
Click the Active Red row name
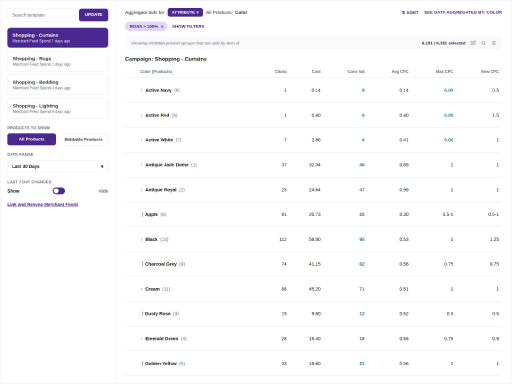pos(157,115)
